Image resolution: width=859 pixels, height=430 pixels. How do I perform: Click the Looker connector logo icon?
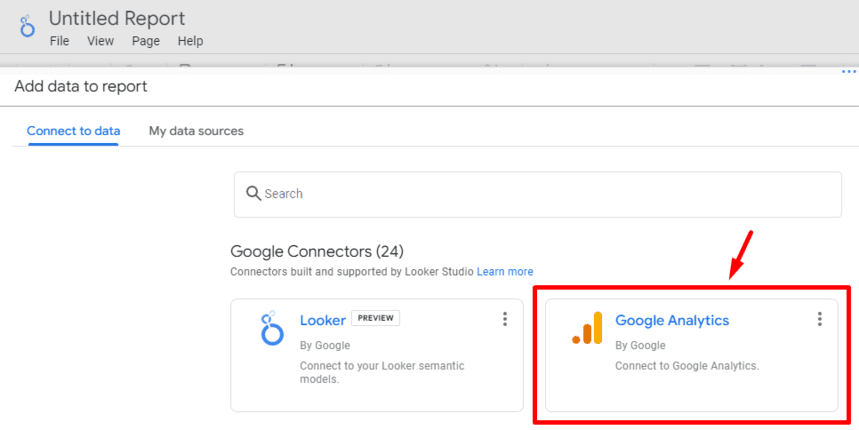271,328
